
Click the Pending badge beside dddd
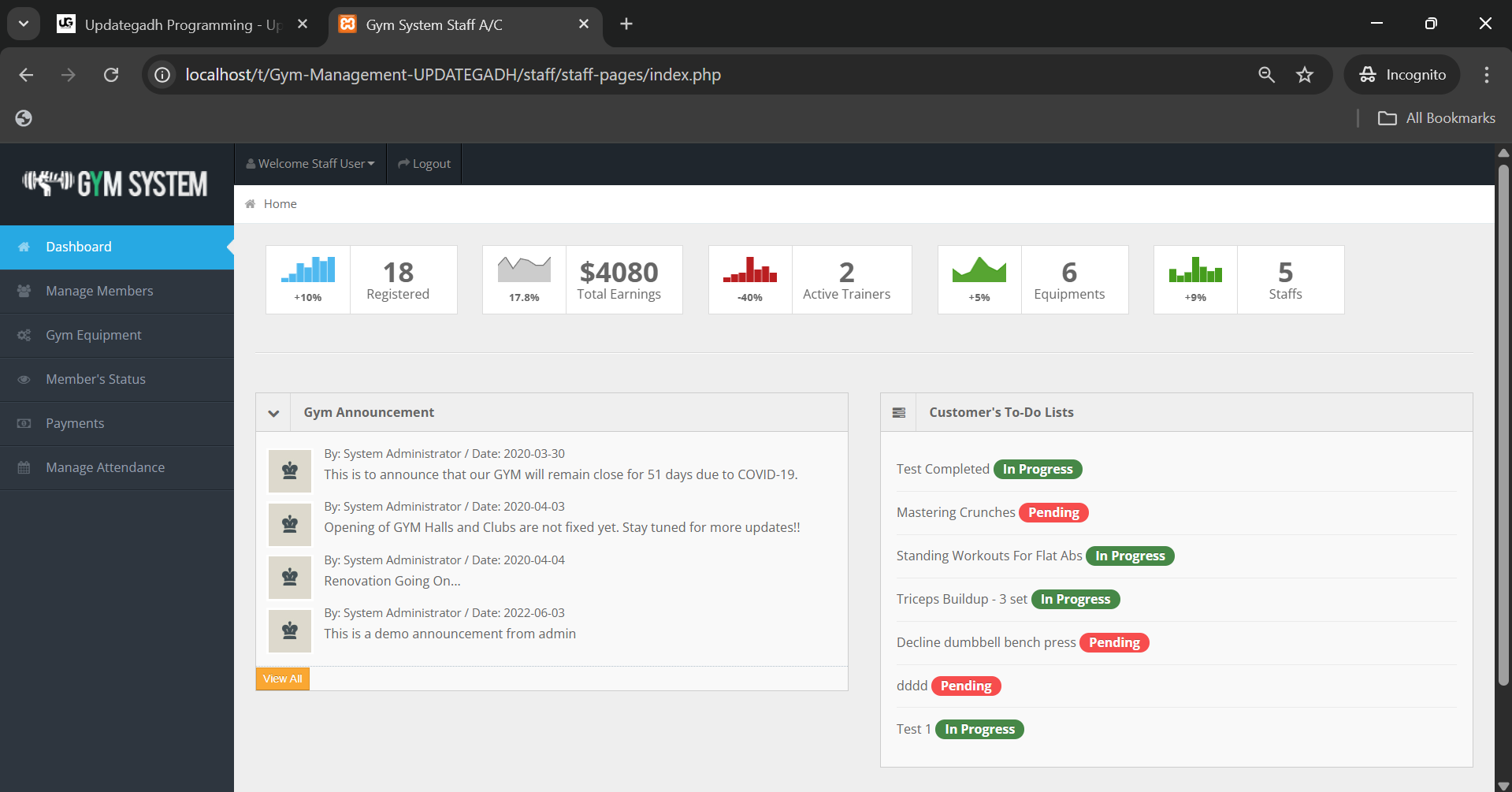(966, 686)
